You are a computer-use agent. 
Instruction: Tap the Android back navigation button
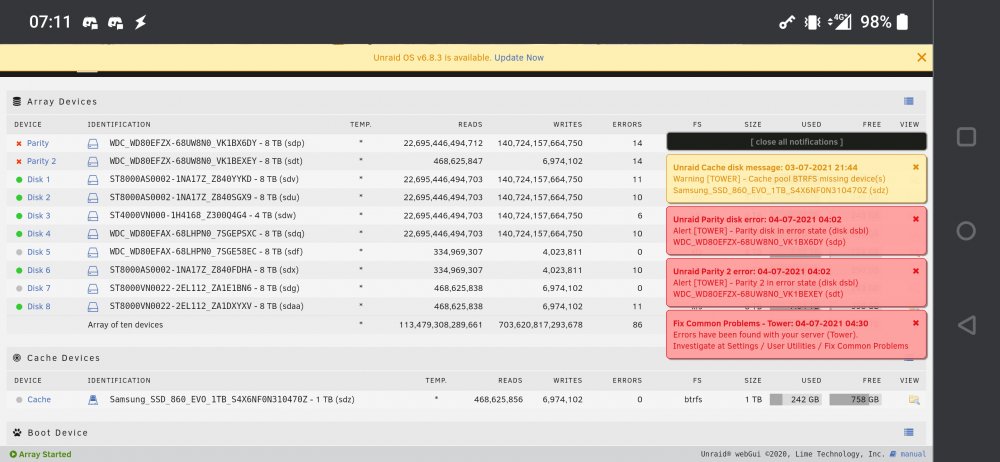[967, 325]
